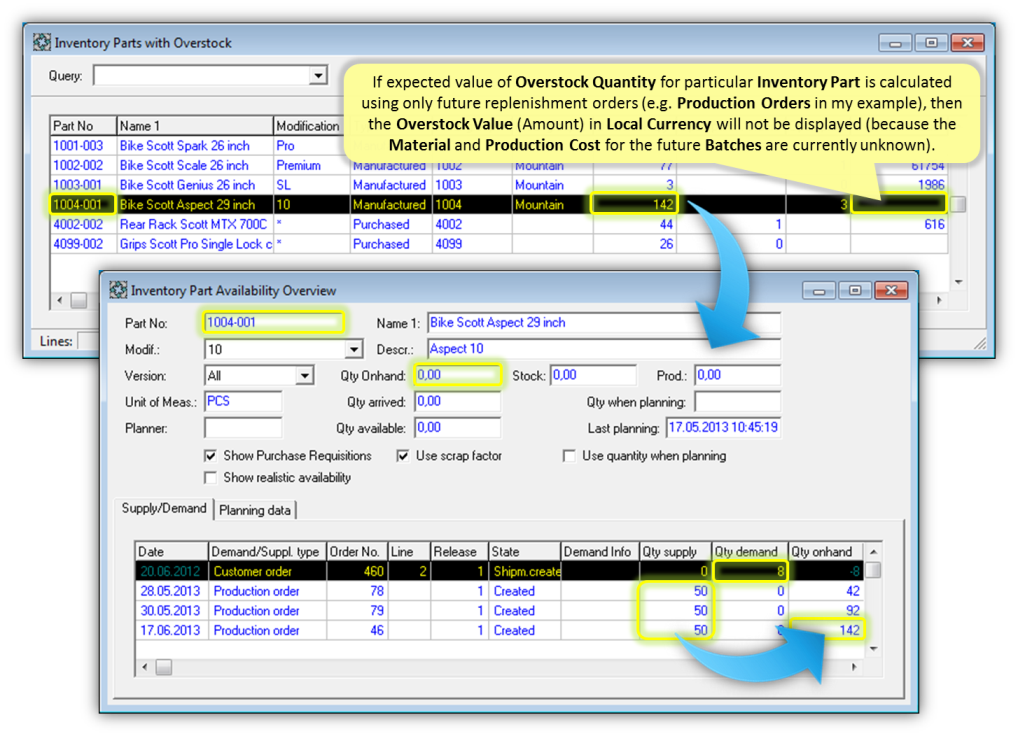Viewport: 1018px width, 736px height.
Task: Sort by the Name 1 column header
Action: pyautogui.click(x=195, y=126)
